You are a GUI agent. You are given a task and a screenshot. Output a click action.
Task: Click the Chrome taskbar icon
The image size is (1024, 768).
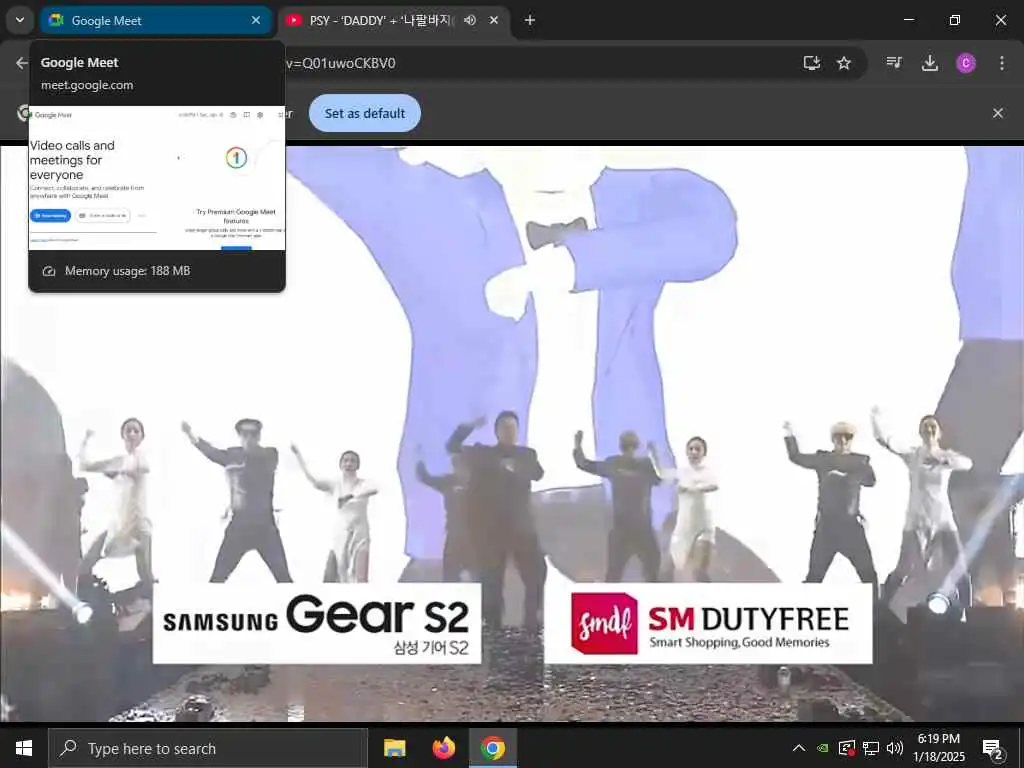[x=493, y=748]
